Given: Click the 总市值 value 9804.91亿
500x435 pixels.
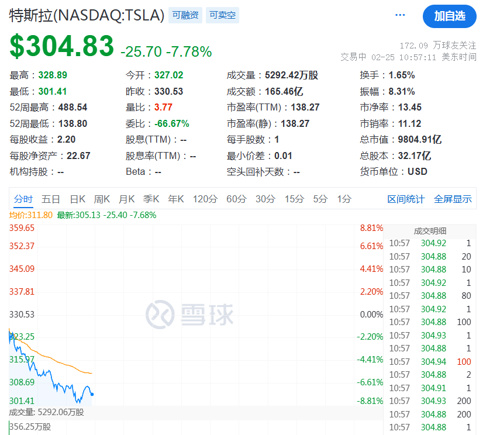Looking at the screenshot, I should (420, 139).
